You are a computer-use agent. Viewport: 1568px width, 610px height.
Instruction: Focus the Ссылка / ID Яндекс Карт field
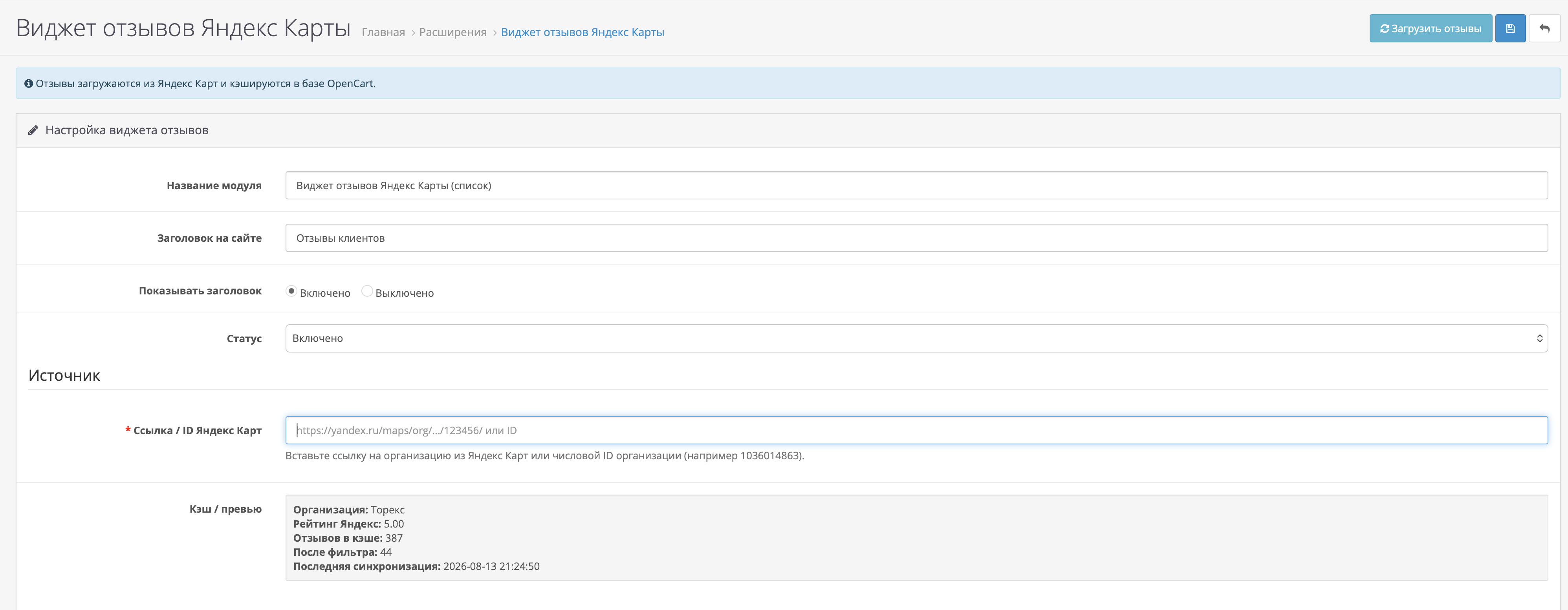(x=916, y=430)
